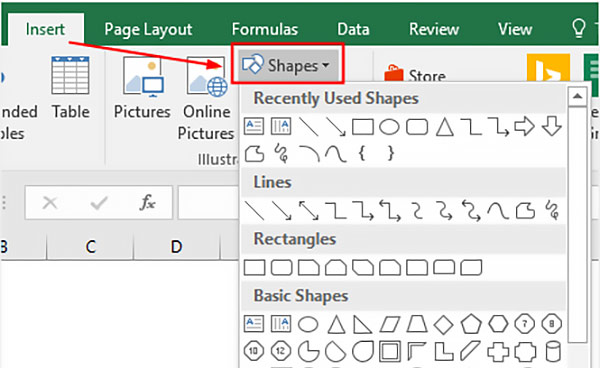The height and width of the screenshot is (368, 600).
Task: Select Curve tool under Lines
Action: pyautogui.click(x=498, y=211)
